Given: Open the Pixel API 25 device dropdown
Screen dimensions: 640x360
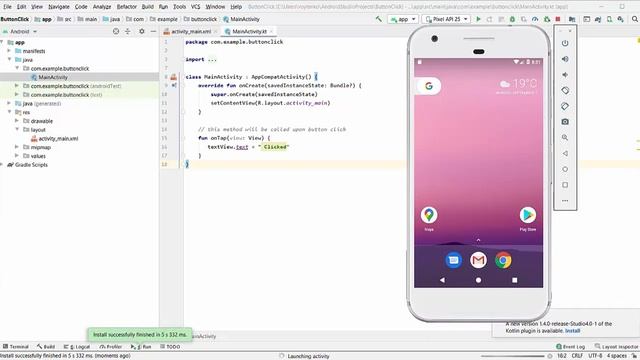Looking at the screenshot, I should 446,19.
